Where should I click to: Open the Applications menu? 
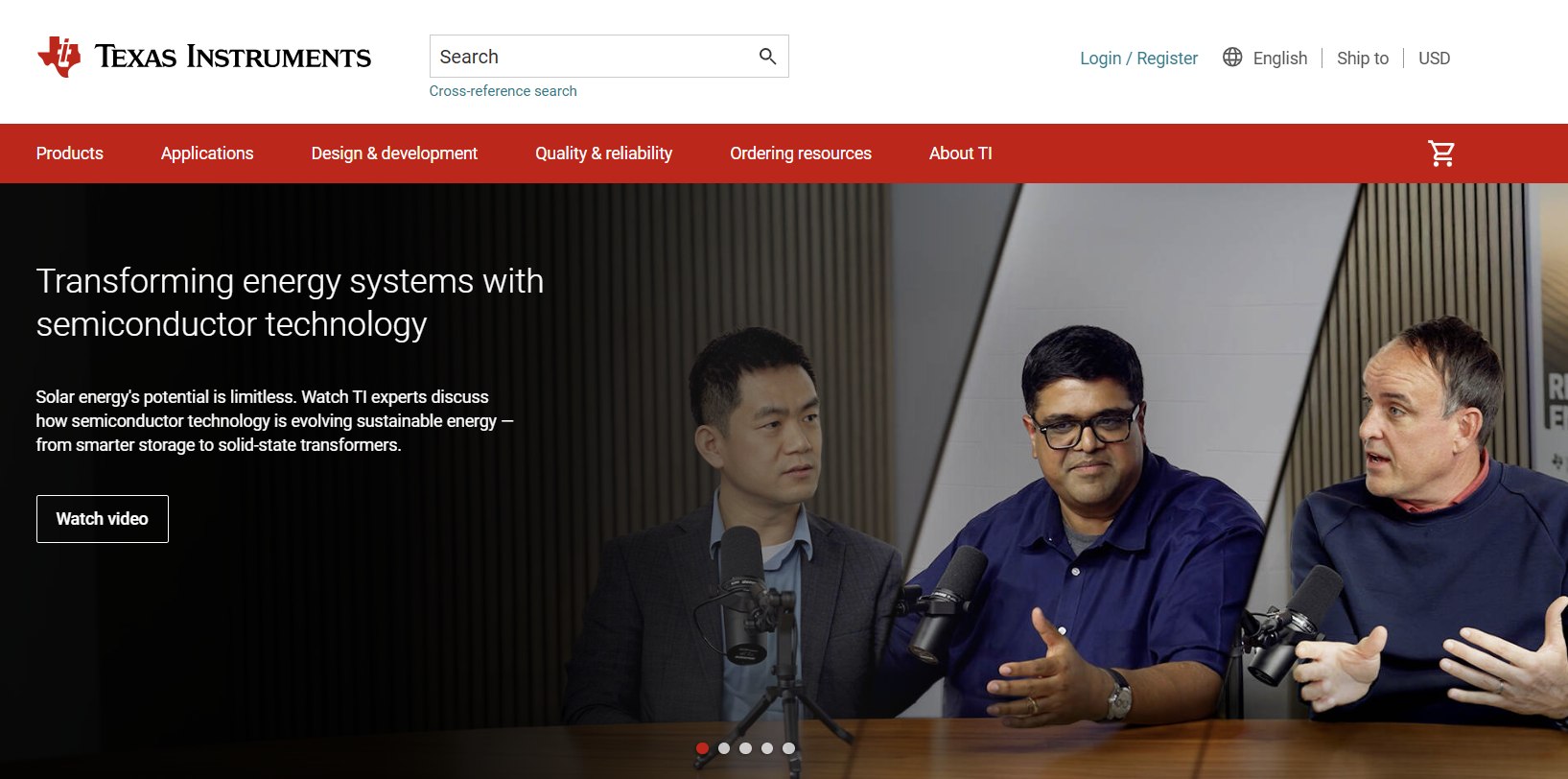click(x=207, y=153)
